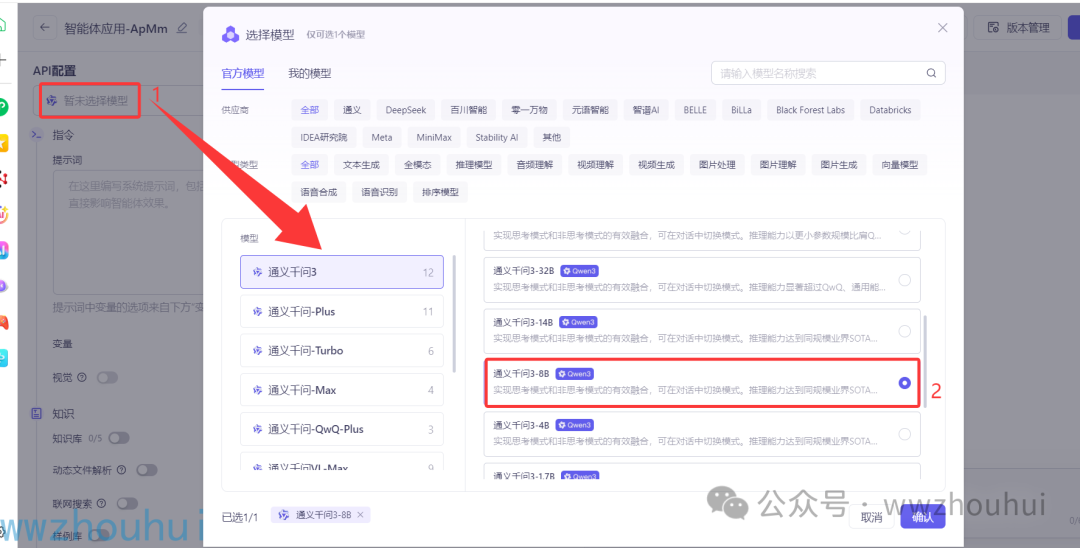Filter model type by 图片处理
1080x548 pixels.
point(717,165)
